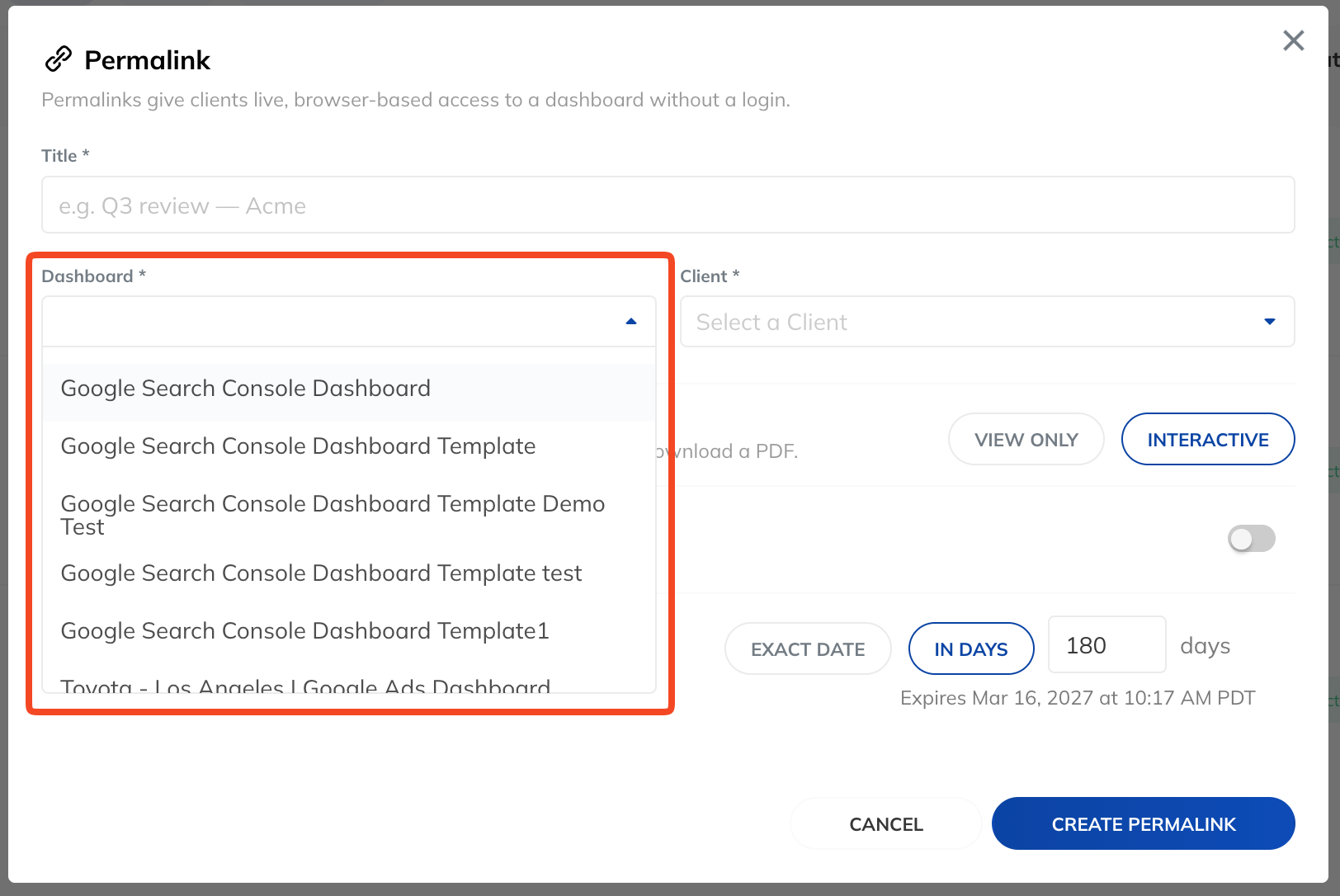
Task: Select EXACT DATE expiration option
Action: coord(808,649)
